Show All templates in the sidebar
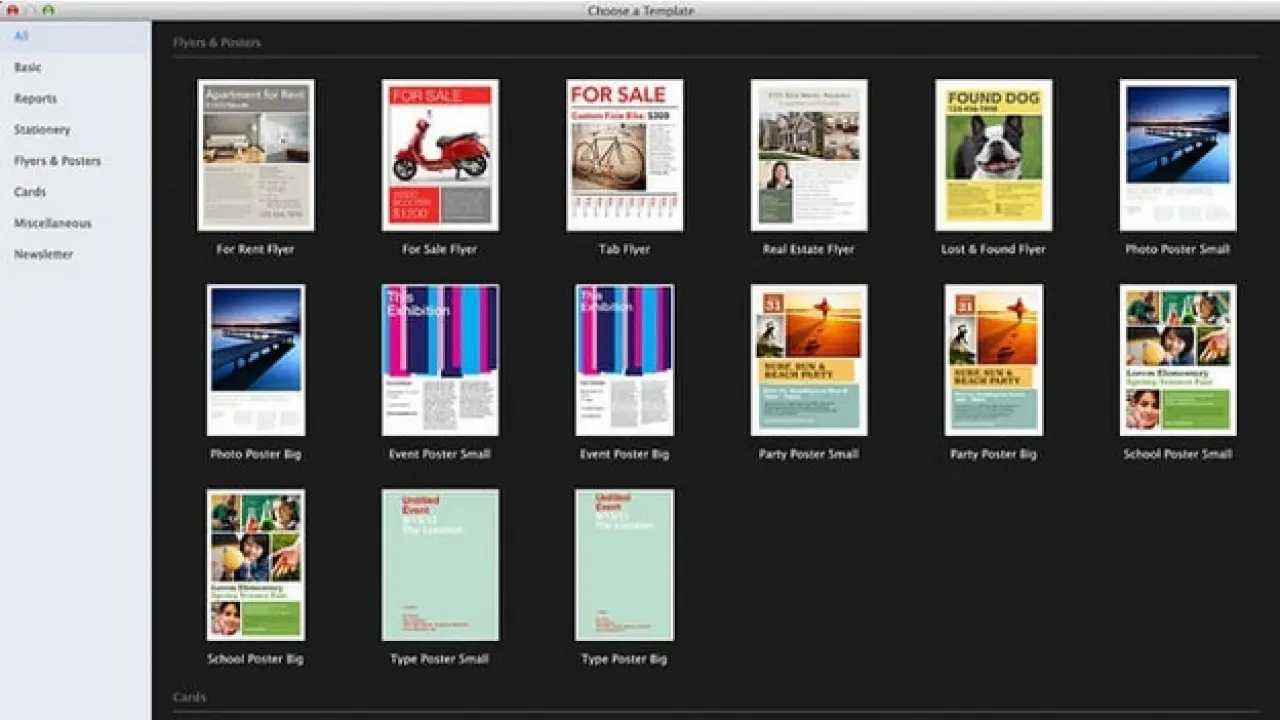 coord(21,36)
